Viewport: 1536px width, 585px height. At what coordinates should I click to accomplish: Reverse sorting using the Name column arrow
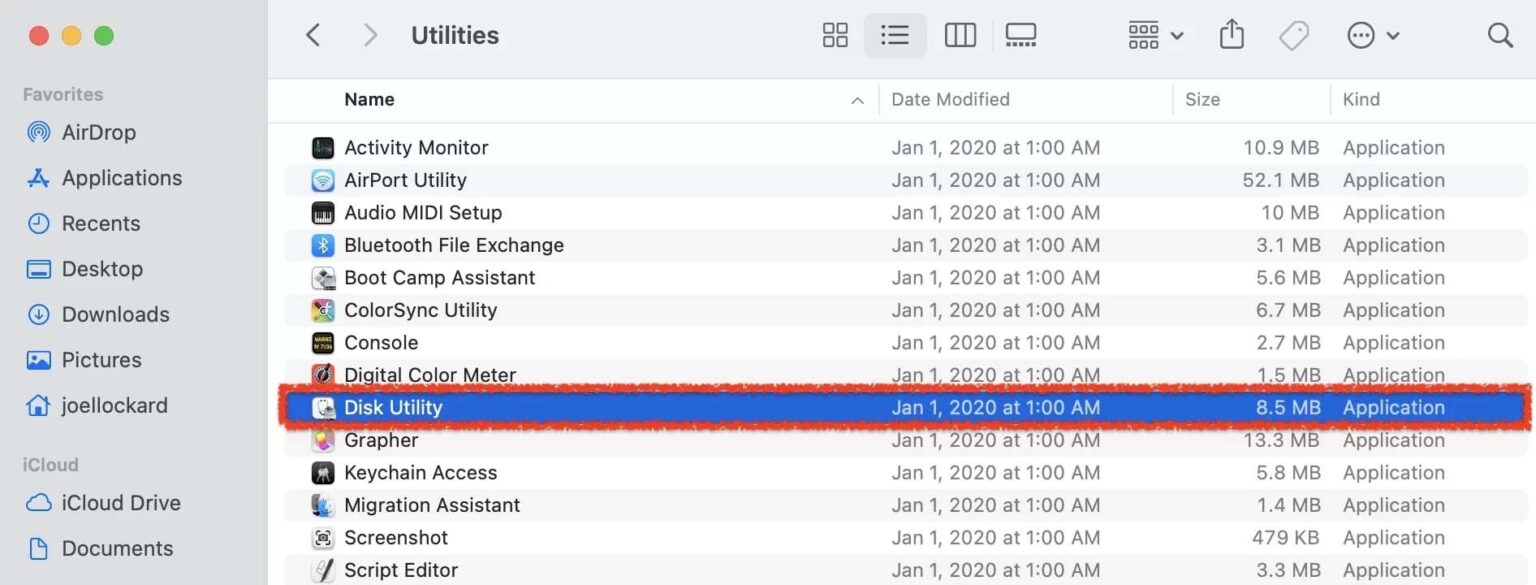[857, 100]
